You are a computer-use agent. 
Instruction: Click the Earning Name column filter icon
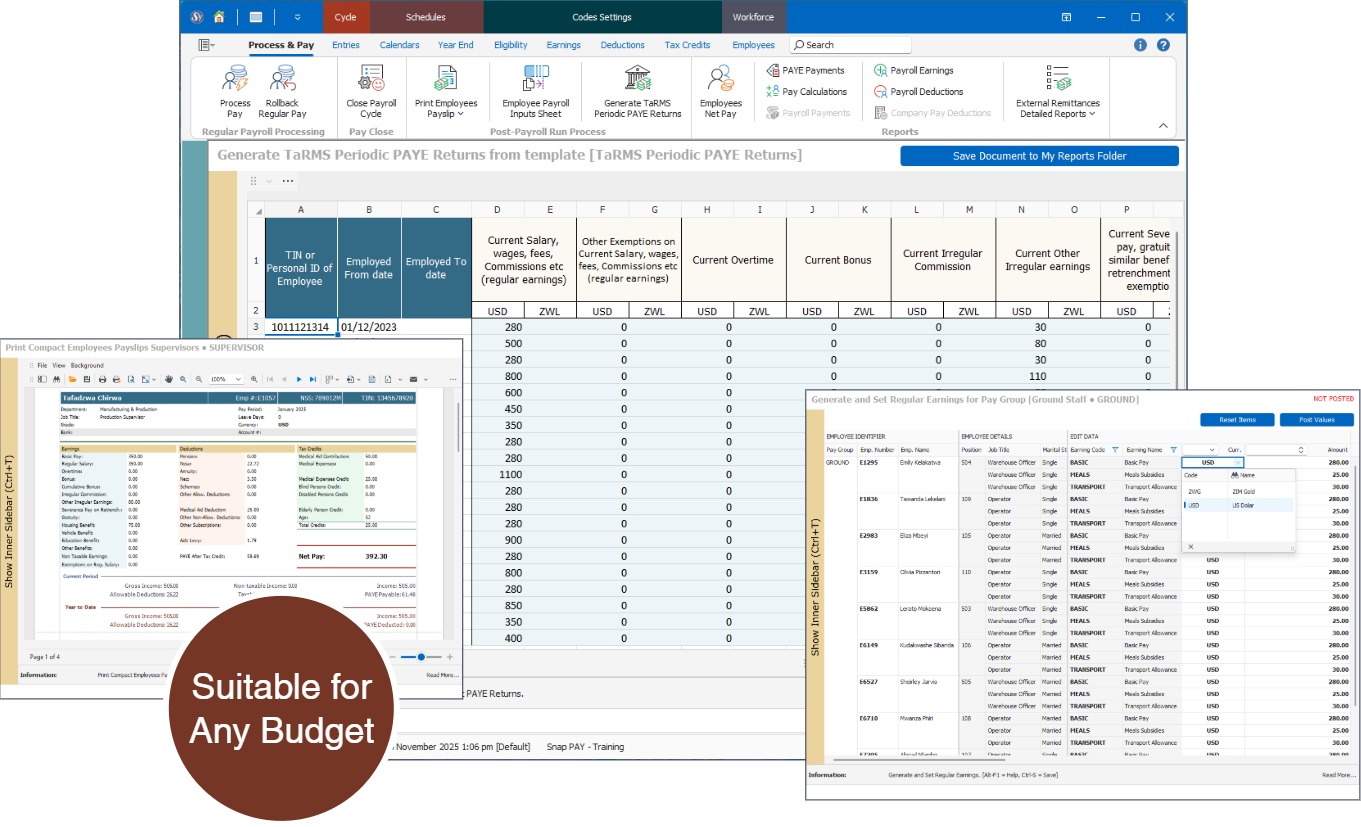[1173, 450]
